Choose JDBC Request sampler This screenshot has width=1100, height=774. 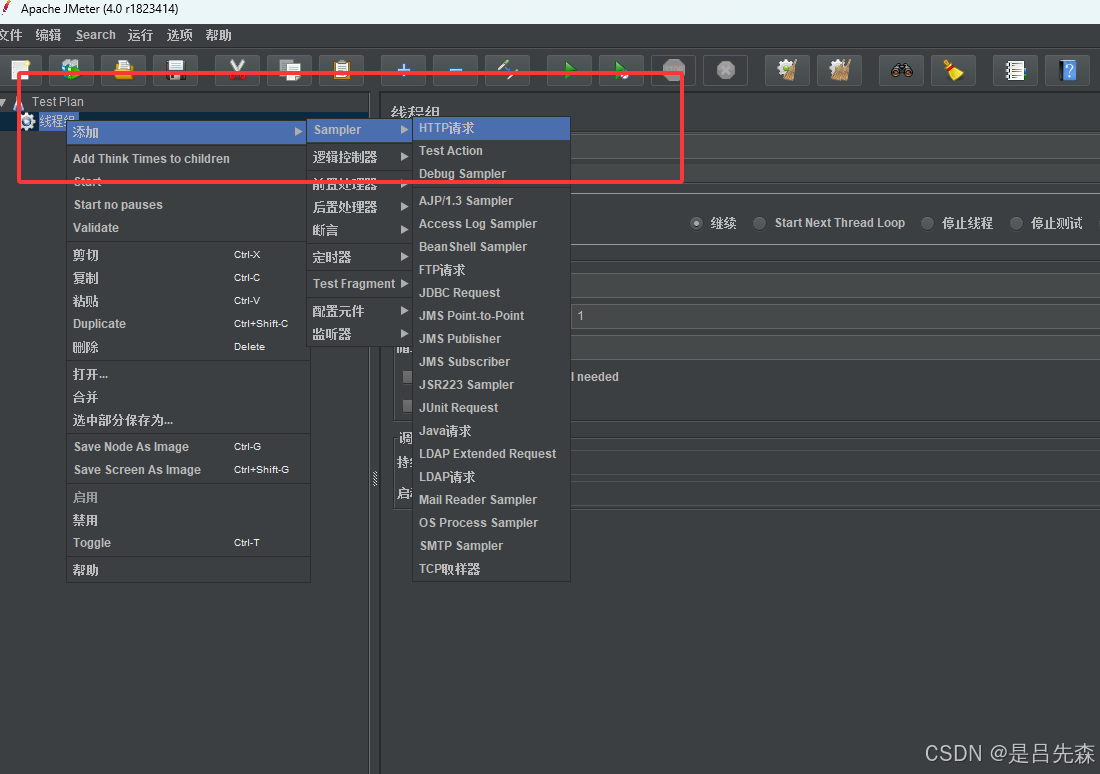pyautogui.click(x=491, y=293)
